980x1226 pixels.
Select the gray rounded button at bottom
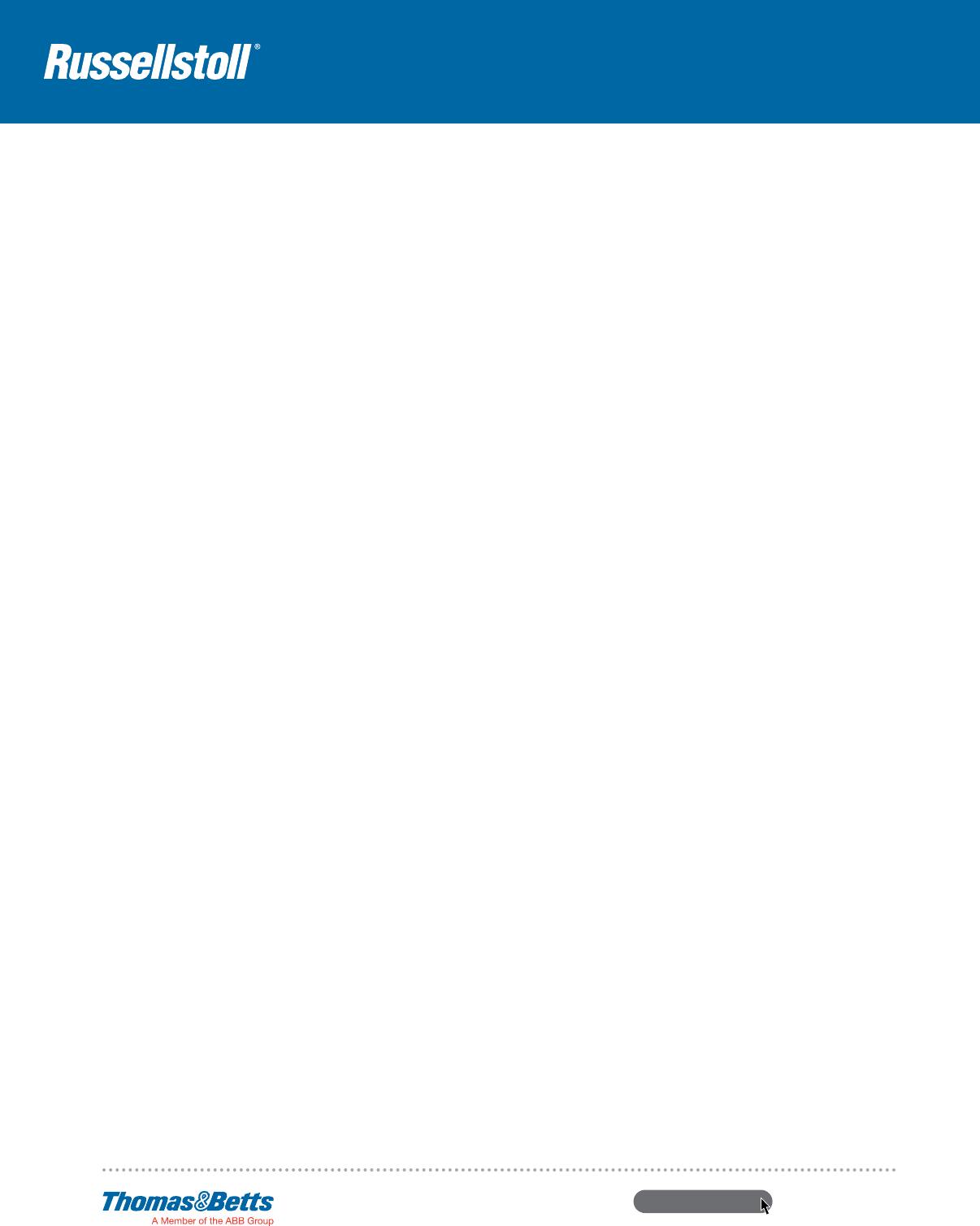tap(703, 1202)
